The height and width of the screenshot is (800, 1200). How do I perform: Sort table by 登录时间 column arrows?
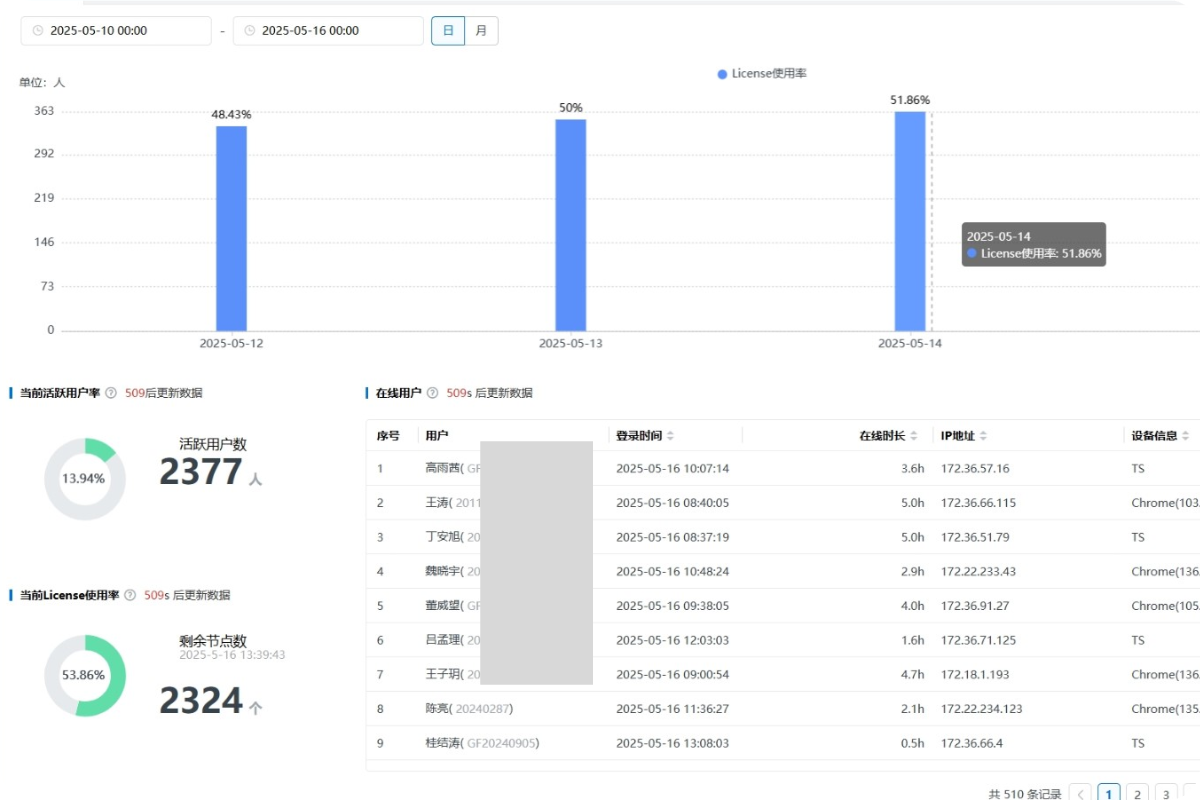(670, 436)
